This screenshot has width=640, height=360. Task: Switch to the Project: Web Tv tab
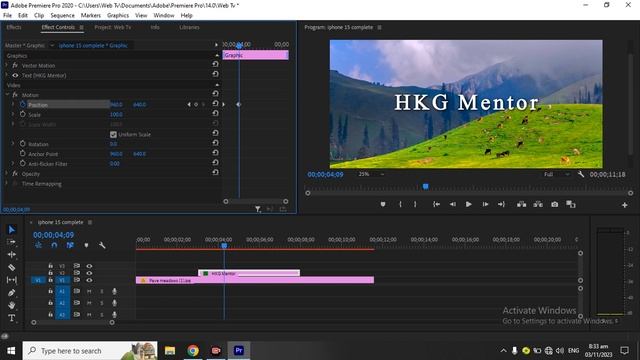(113, 27)
